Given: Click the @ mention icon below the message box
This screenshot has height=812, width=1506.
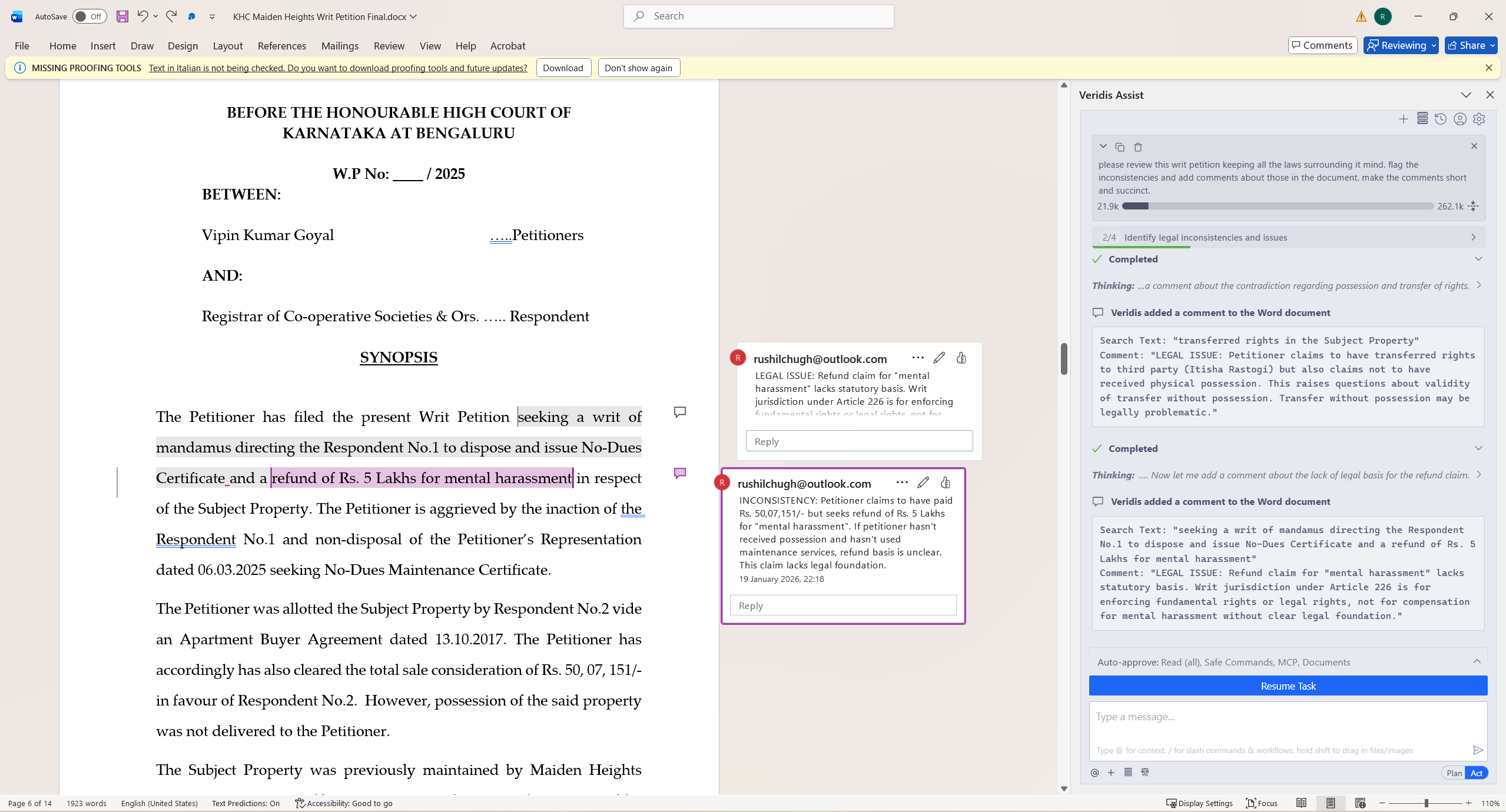Looking at the screenshot, I should coord(1094,772).
